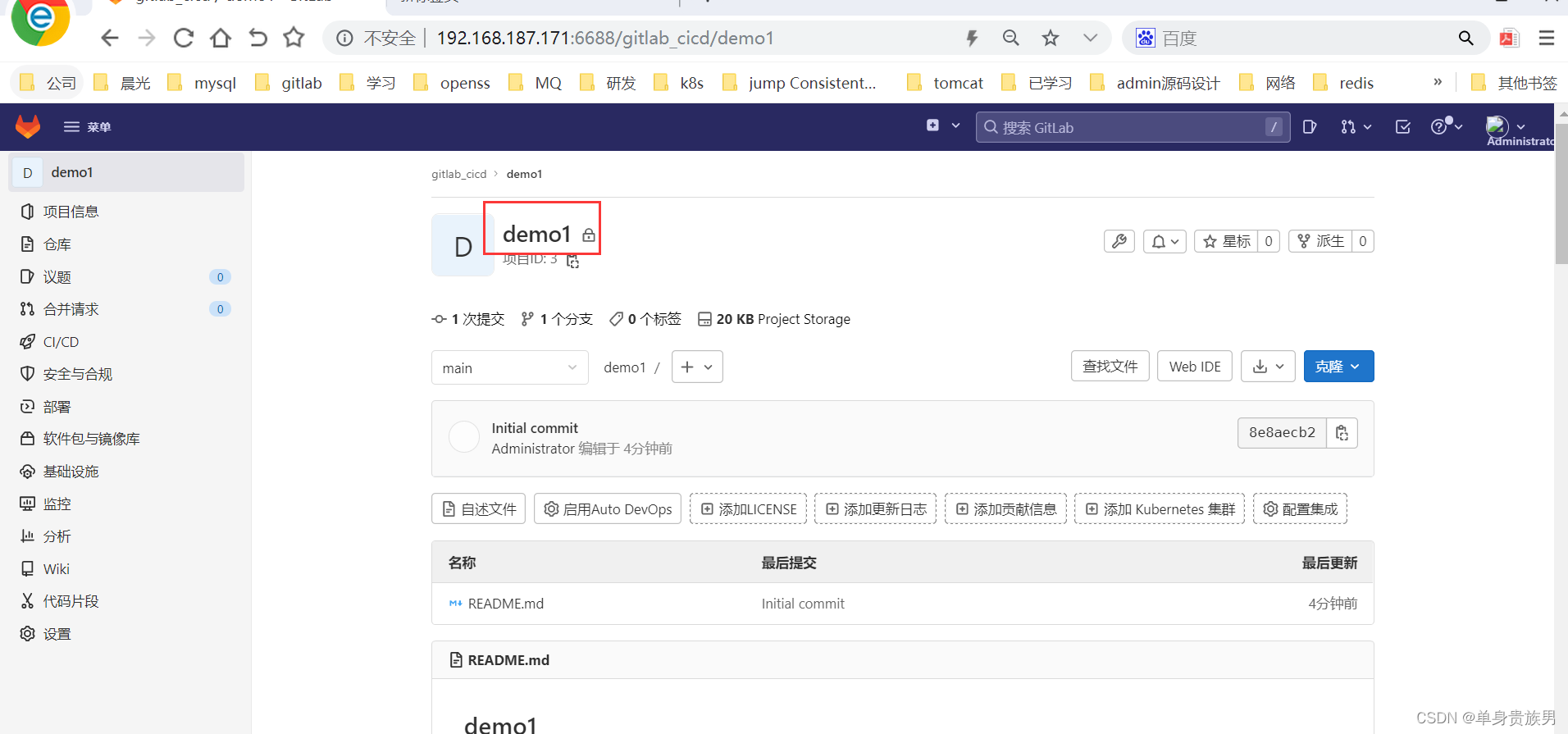Open the bell notification settings dropdown
The height and width of the screenshot is (734, 1568).
[1165, 241]
